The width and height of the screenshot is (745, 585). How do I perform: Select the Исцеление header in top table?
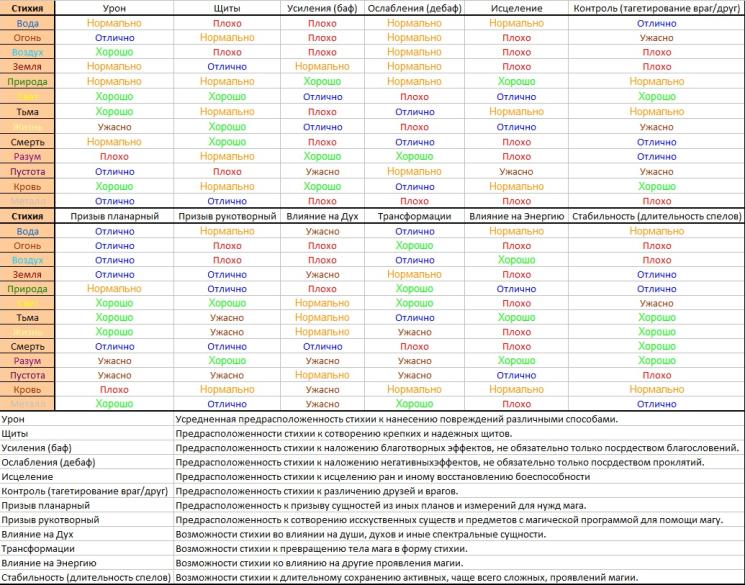click(x=516, y=8)
